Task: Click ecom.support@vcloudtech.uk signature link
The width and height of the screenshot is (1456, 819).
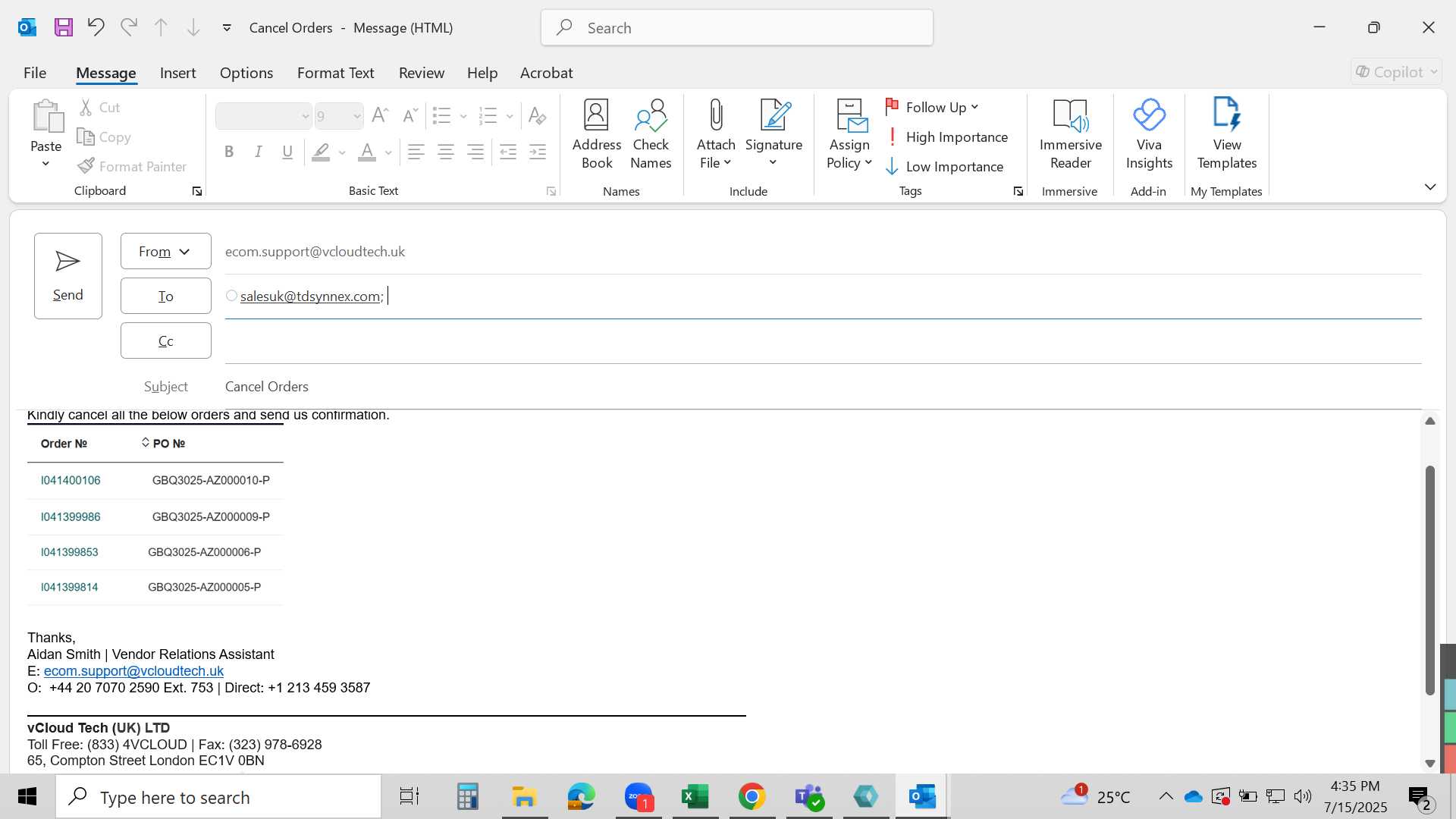Action: [x=133, y=671]
